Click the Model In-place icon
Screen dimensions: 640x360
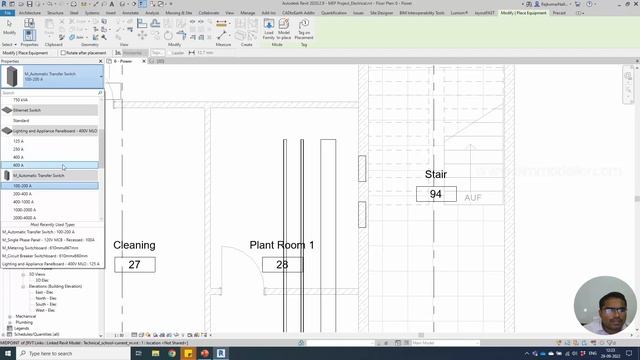tap(284, 24)
